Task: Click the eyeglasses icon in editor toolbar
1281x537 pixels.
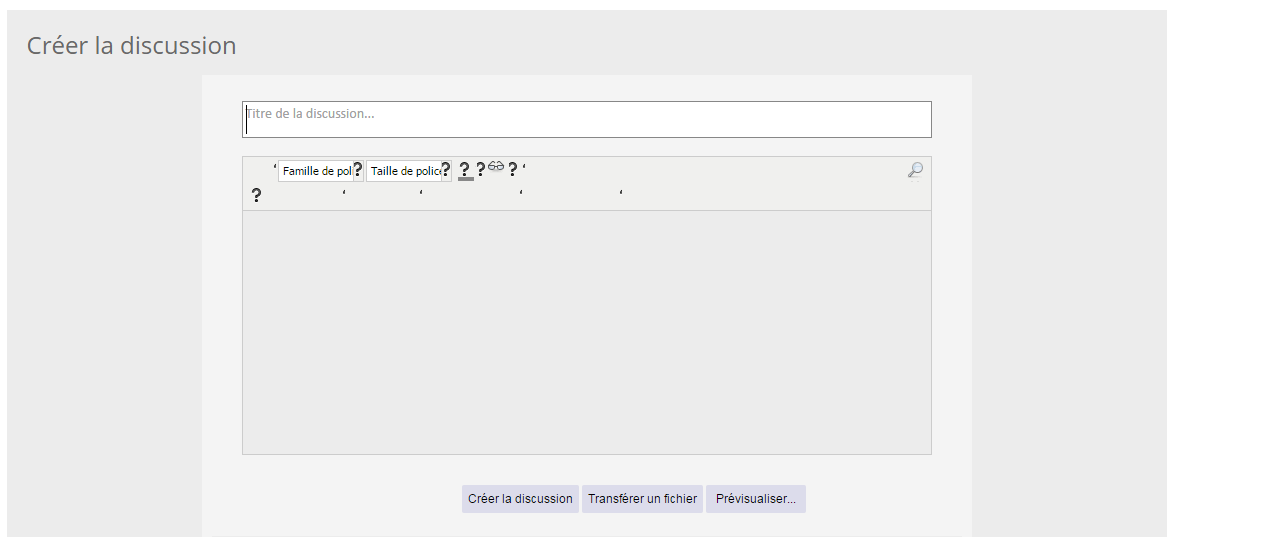Action: (x=496, y=166)
